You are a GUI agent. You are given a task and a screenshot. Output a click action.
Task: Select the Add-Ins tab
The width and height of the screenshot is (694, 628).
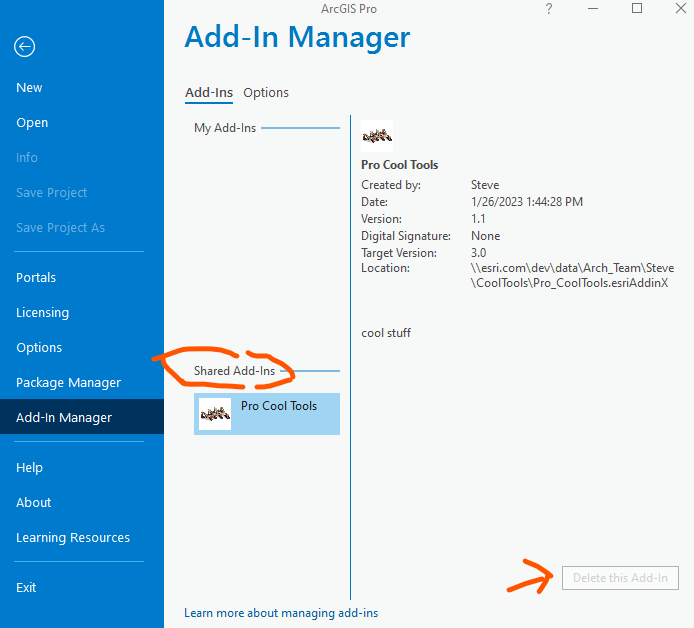click(209, 92)
